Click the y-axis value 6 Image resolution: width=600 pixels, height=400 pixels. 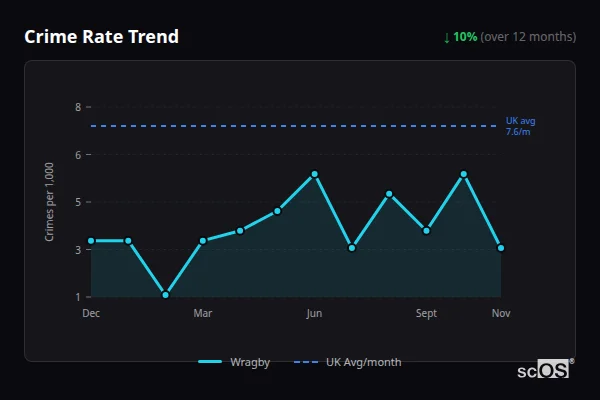[x=78, y=155]
